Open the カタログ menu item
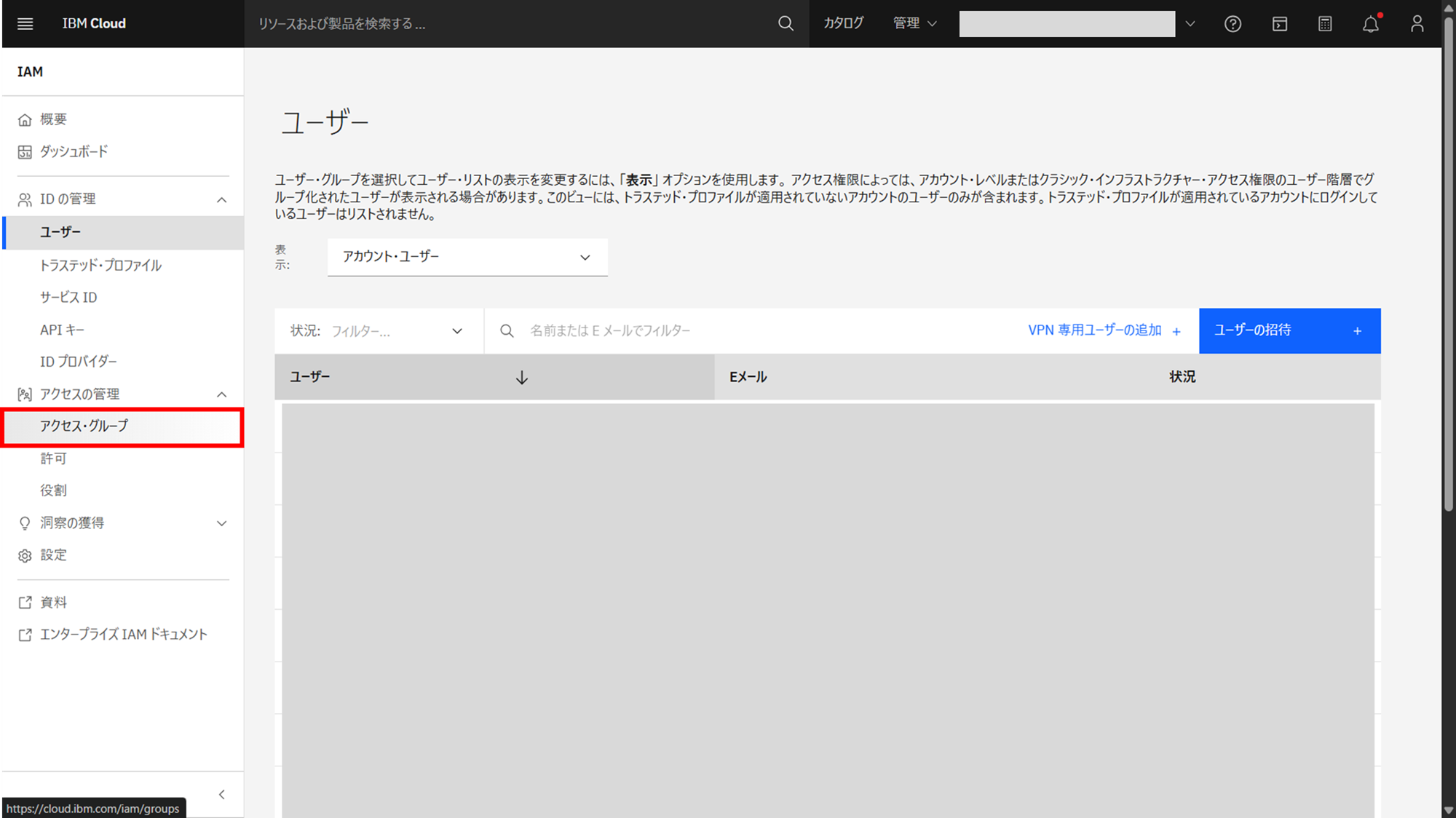Viewport: 1456px width, 818px height. [843, 23]
